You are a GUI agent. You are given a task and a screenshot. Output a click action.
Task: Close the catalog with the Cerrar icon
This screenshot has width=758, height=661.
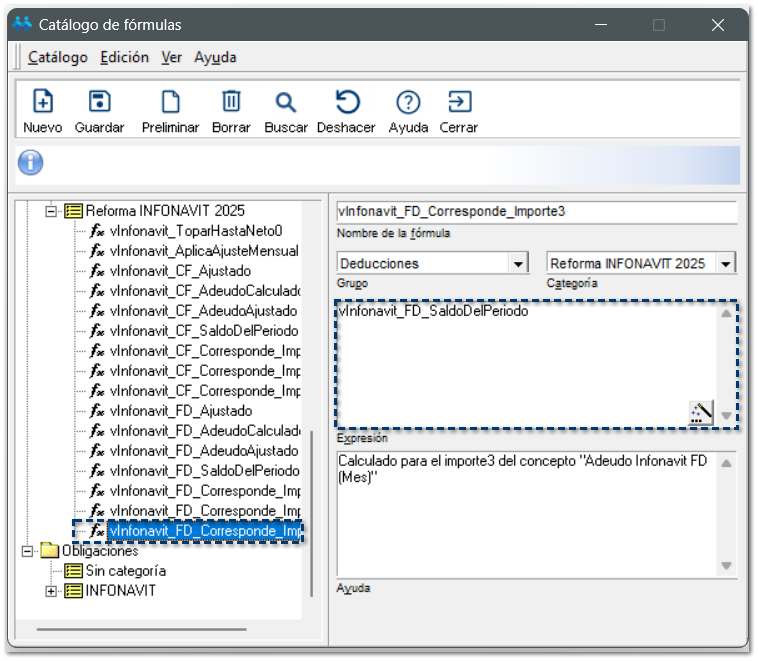(x=458, y=103)
